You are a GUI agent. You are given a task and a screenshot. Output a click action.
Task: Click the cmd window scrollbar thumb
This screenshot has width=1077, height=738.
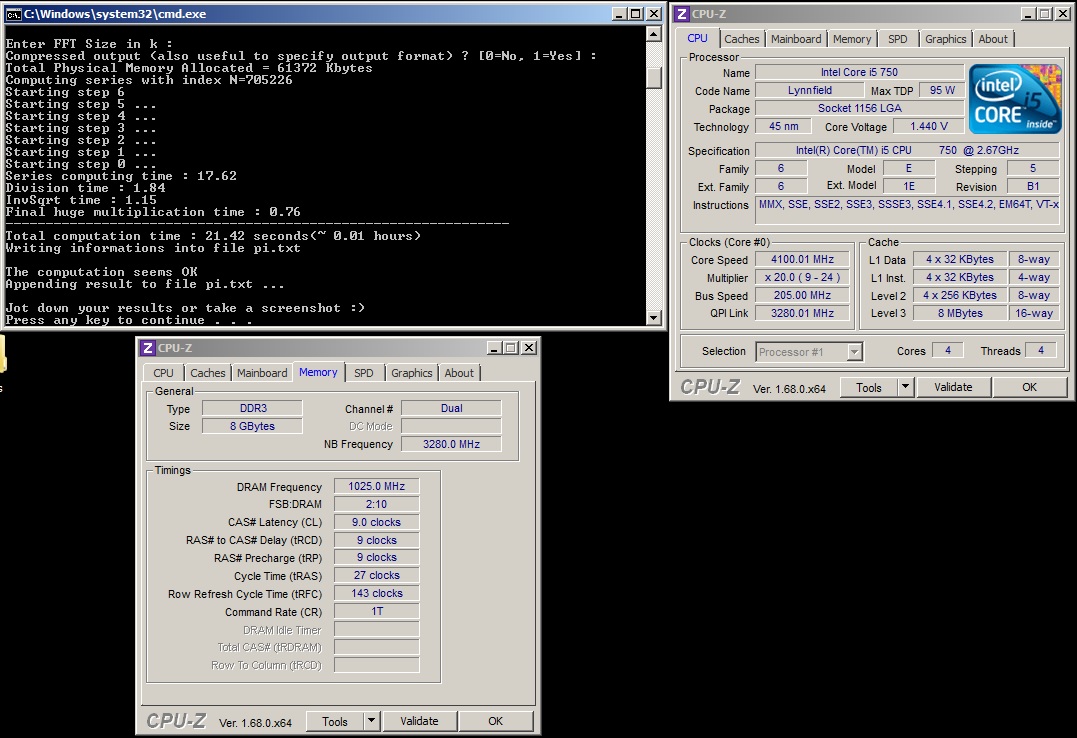[x=654, y=78]
